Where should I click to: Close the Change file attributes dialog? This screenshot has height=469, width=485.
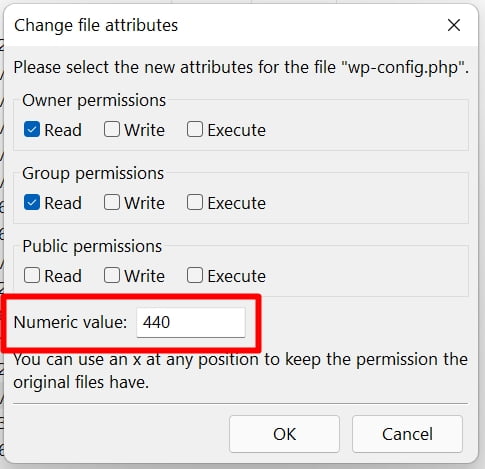(454, 25)
